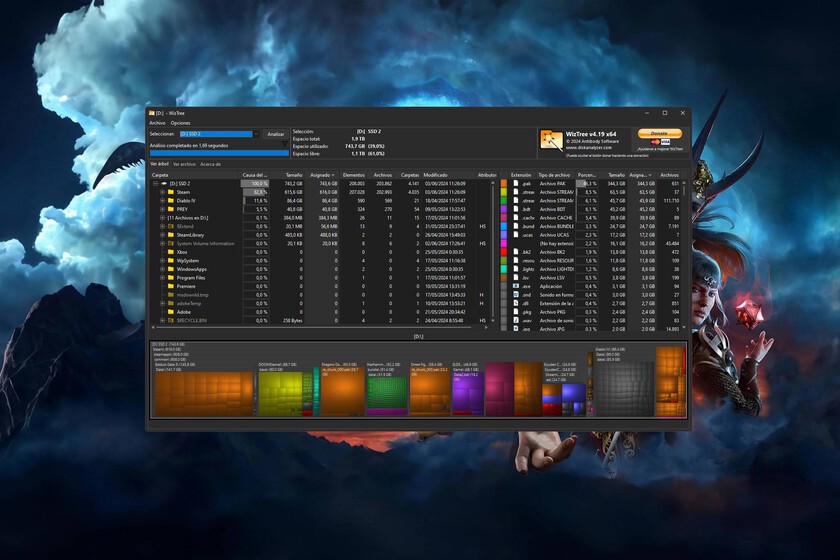Open the Opciones menu
Screen dimensions: 840x560
[181, 123]
